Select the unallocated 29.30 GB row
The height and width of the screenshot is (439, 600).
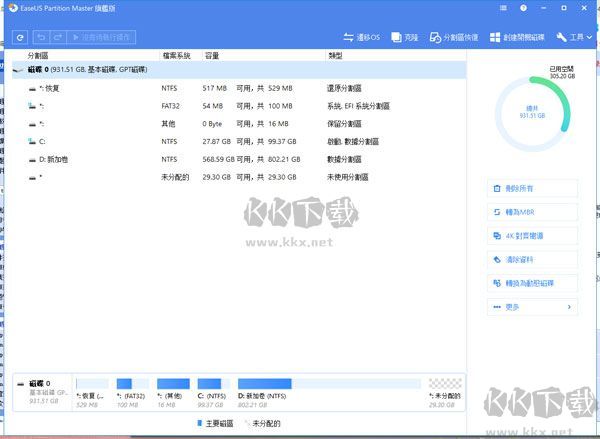pyautogui.click(x=239, y=177)
